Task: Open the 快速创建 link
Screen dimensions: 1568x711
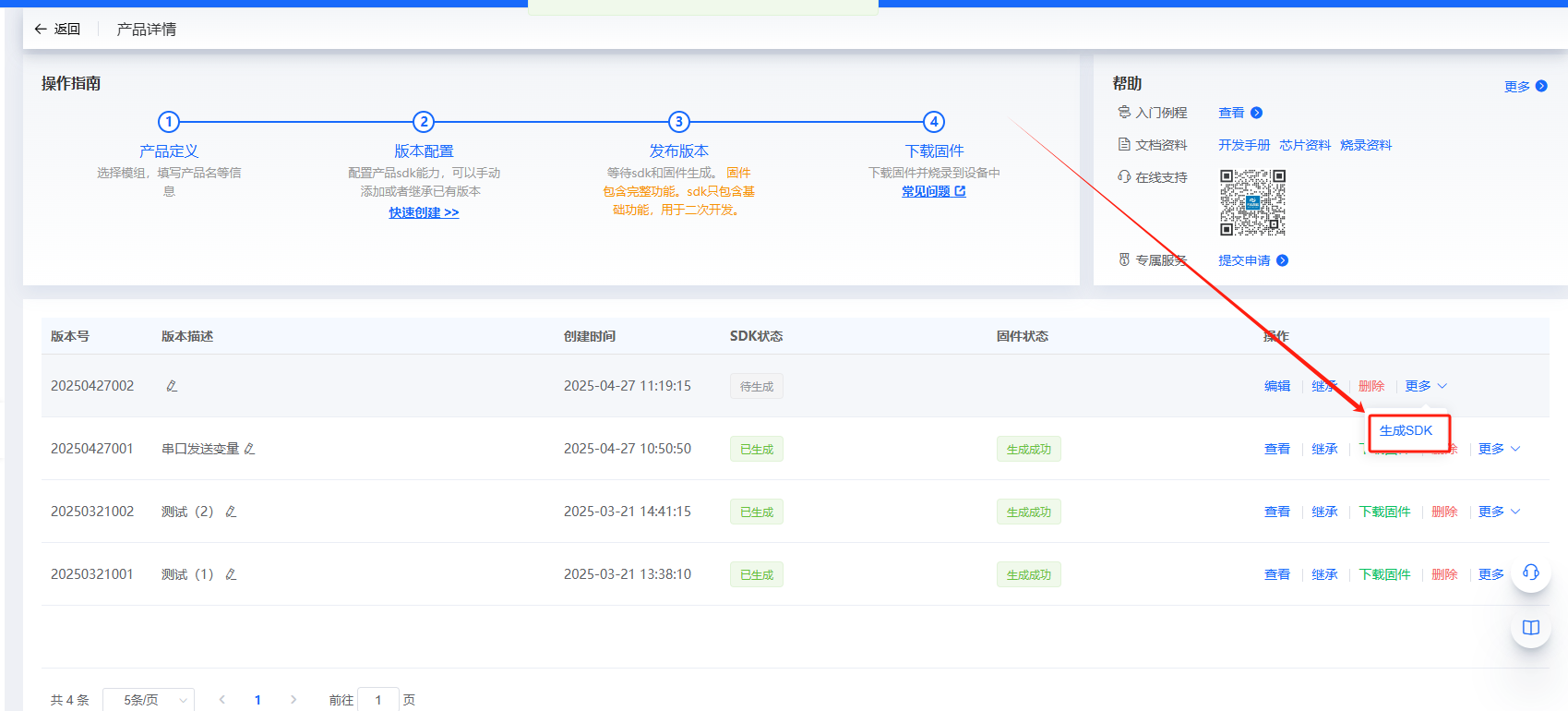Action: (x=424, y=212)
